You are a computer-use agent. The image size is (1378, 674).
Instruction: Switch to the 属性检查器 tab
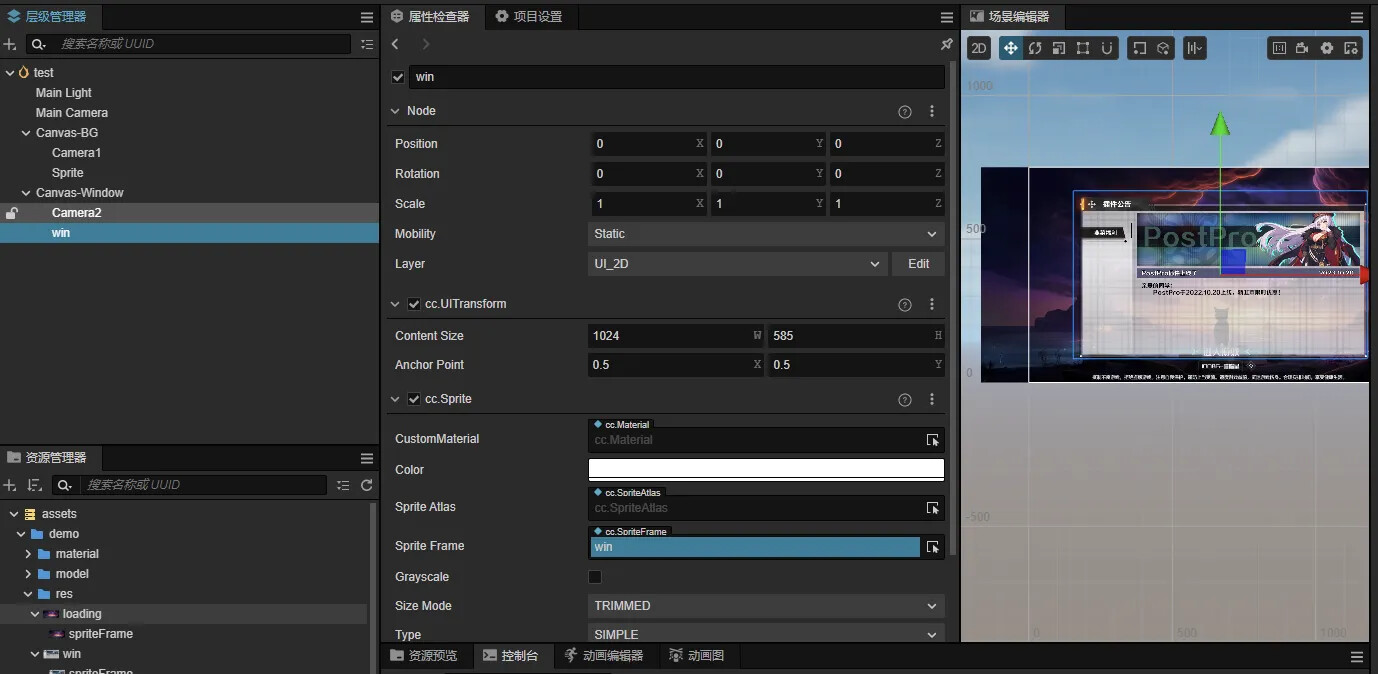[432, 17]
